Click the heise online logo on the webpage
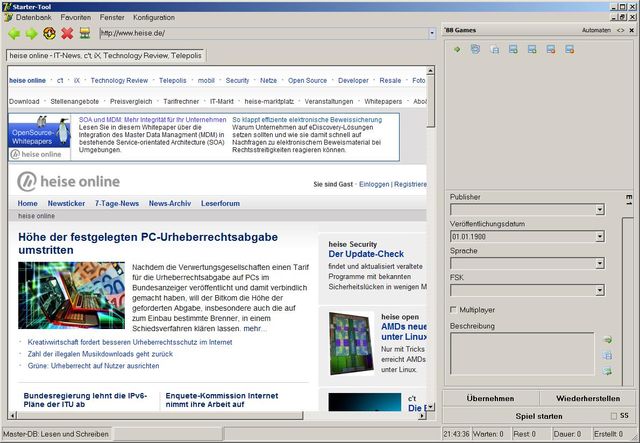Viewport: 640px width, 443px height. click(69, 182)
